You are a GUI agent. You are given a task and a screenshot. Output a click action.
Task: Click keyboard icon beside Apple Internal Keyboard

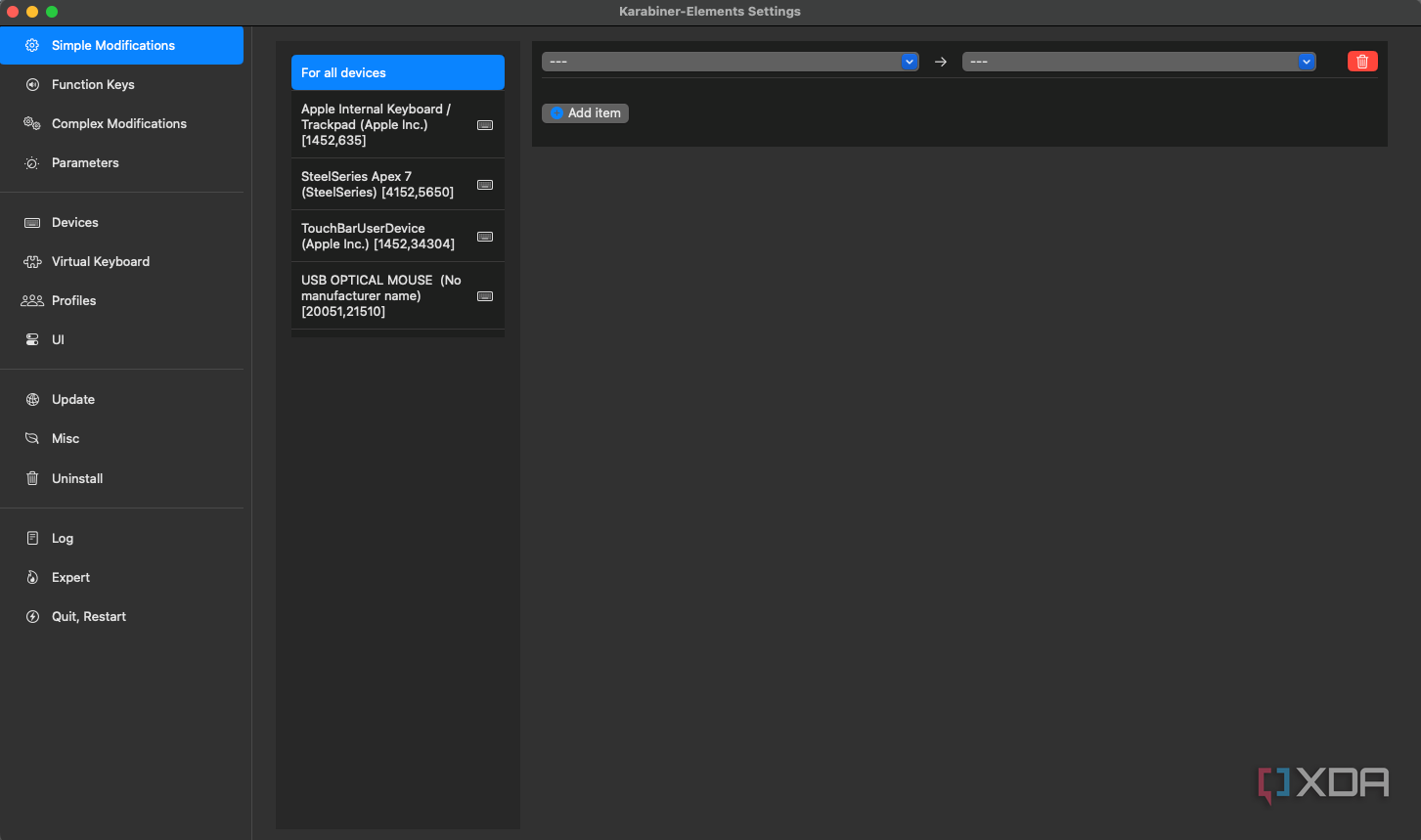point(485,125)
